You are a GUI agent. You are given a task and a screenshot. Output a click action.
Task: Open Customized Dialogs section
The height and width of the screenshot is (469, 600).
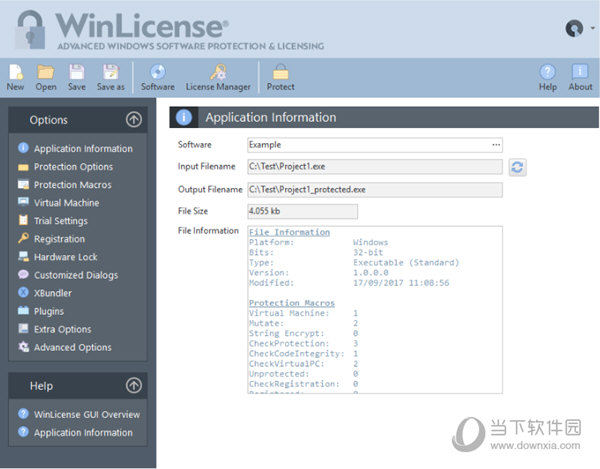point(68,275)
